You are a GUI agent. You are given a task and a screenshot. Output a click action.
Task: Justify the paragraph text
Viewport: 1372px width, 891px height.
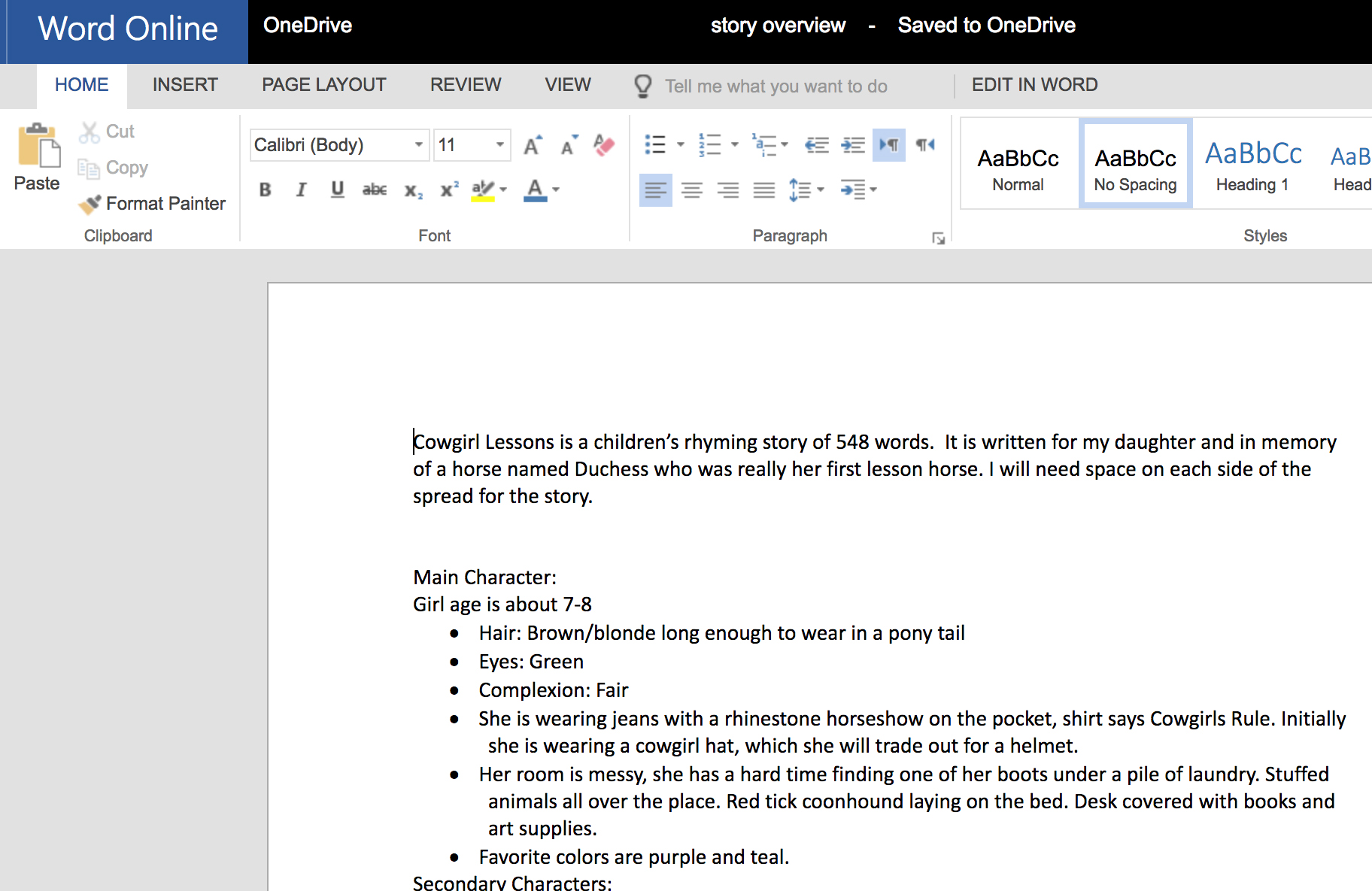[764, 189]
